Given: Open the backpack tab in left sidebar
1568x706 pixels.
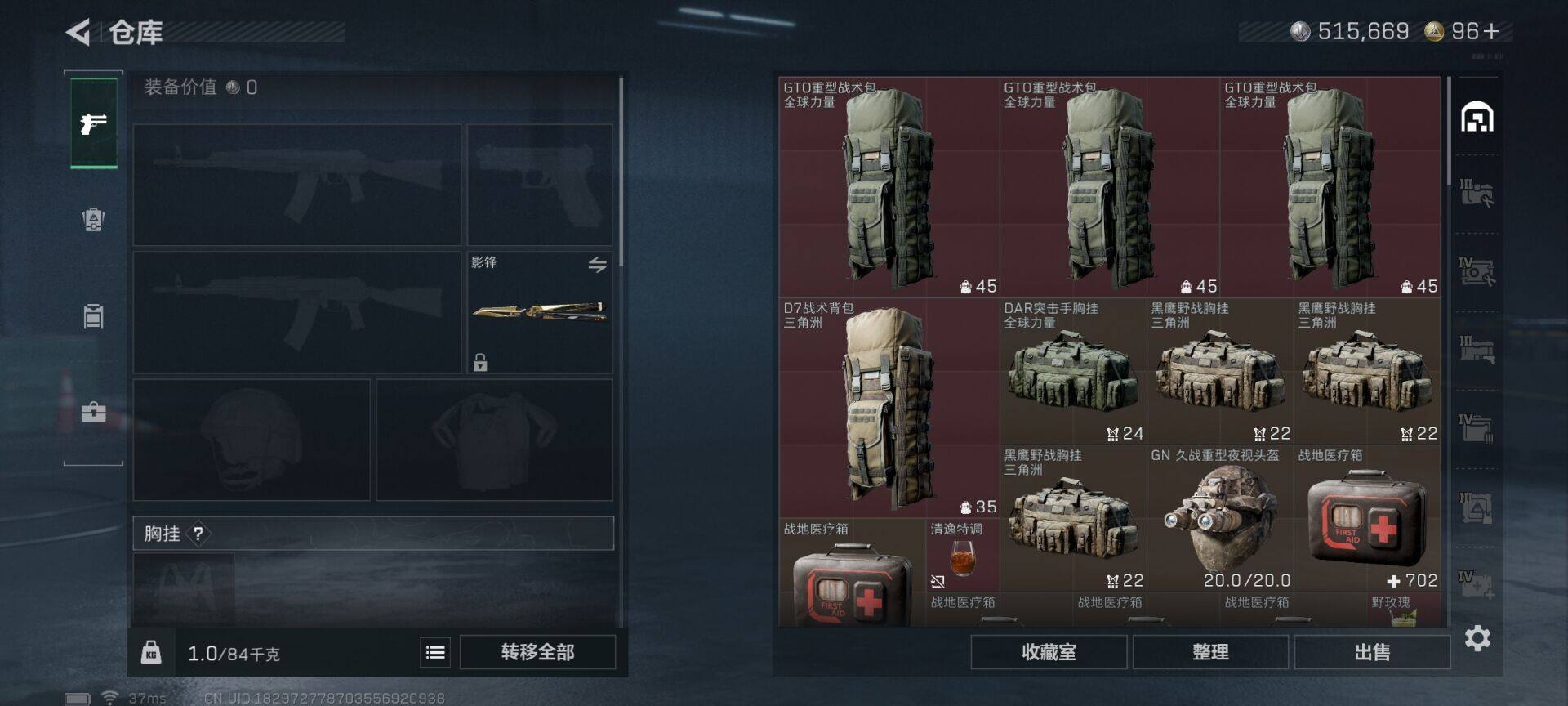Looking at the screenshot, I should (94, 219).
